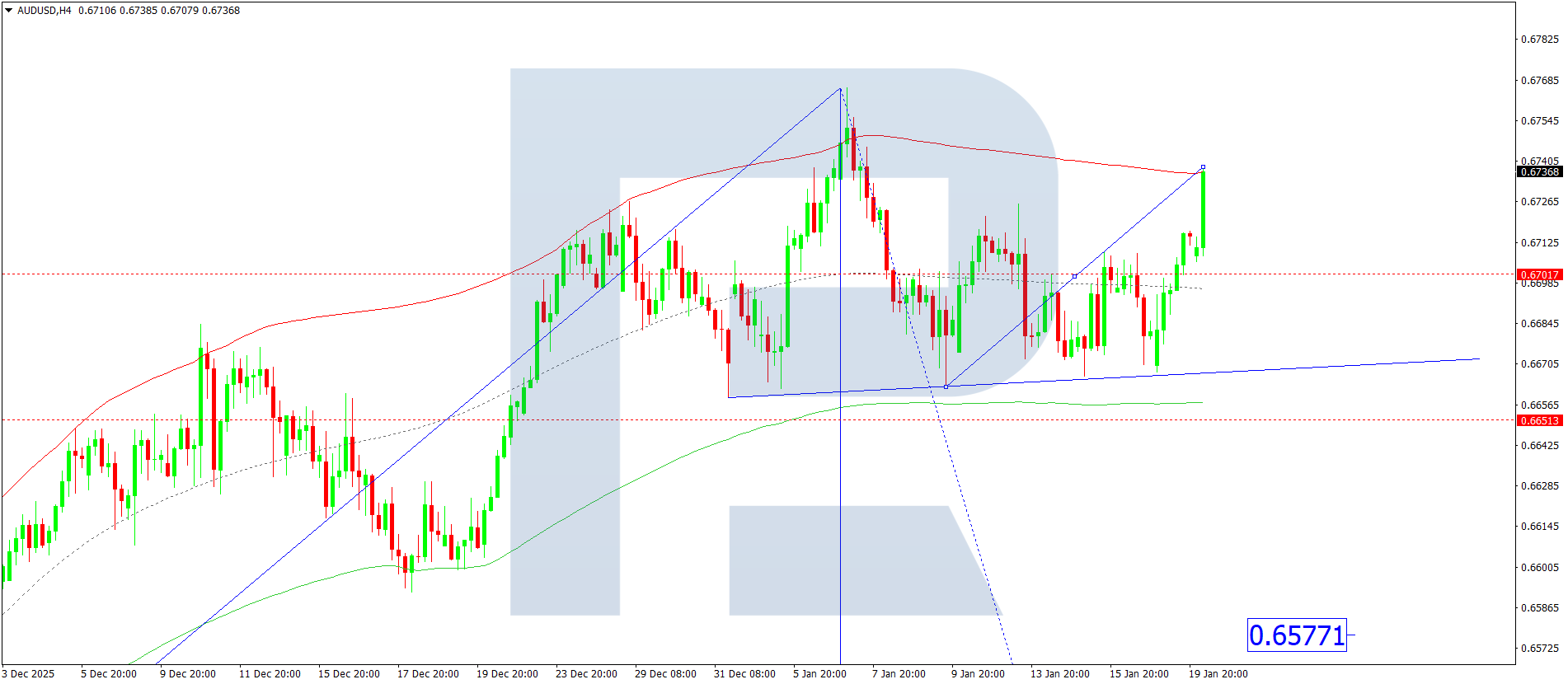Viewport: 1568px width, 684px height.
Task: Select the 23 Dec 20:00 time label
Action: pos(586,674)
